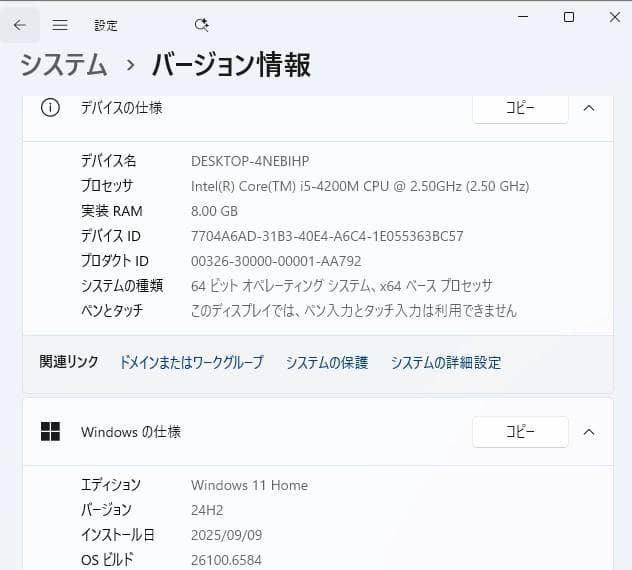Collapse the デバイスの仕様 section chevron
Viewport: 632px width, 570px height.
(x=589, y=108)
